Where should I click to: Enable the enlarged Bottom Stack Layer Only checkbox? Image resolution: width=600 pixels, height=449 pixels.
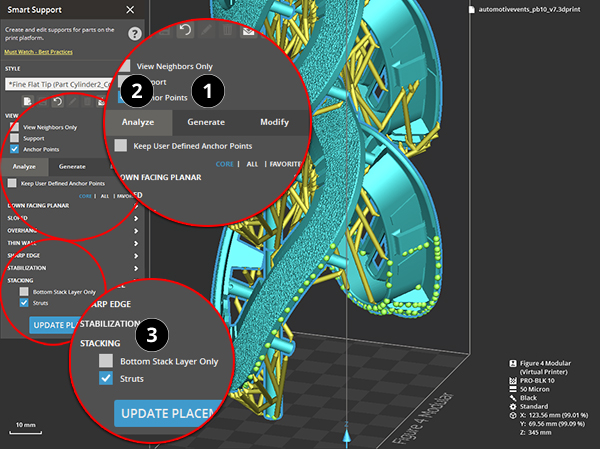106,361
